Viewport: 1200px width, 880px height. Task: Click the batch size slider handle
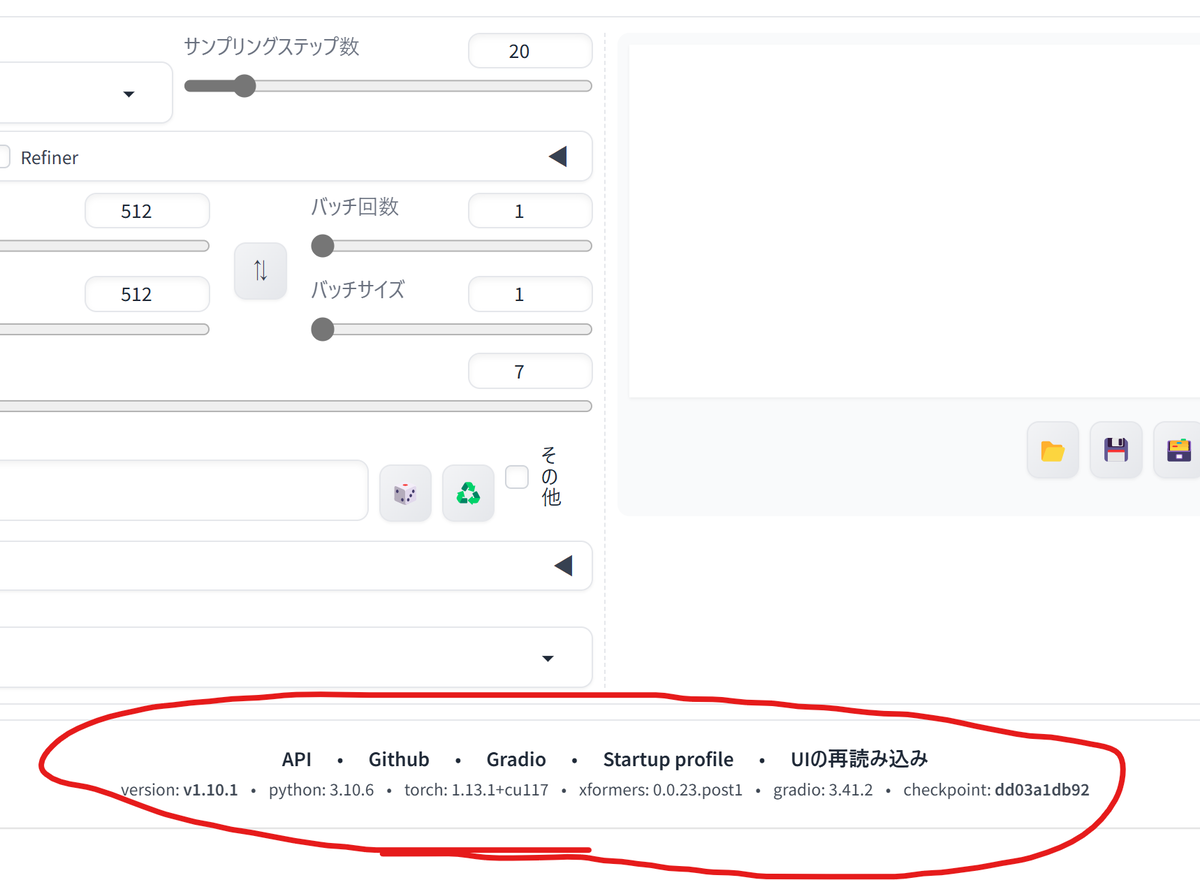(x=322, y=329)
